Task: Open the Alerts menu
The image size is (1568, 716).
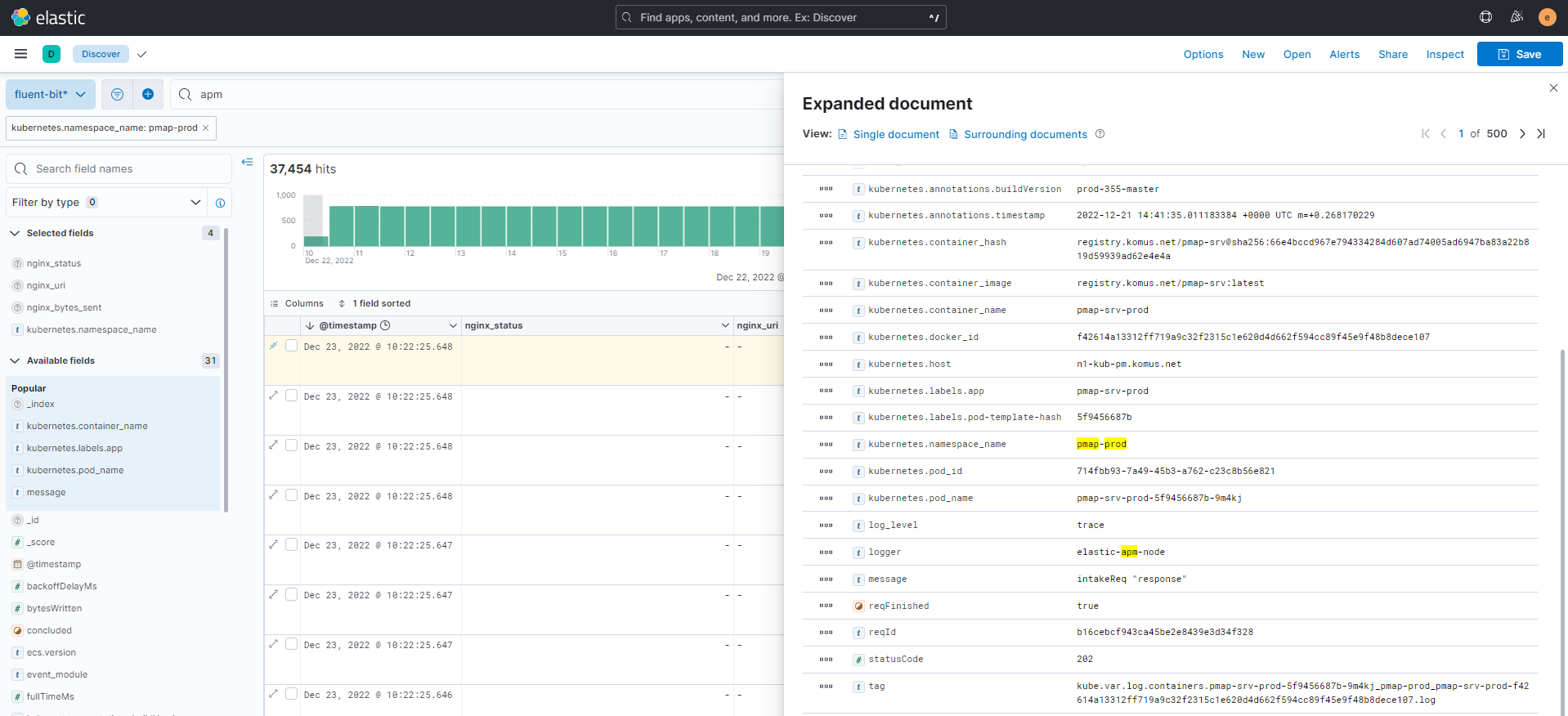Action: pyautogui.click(x=1344, y=55)
